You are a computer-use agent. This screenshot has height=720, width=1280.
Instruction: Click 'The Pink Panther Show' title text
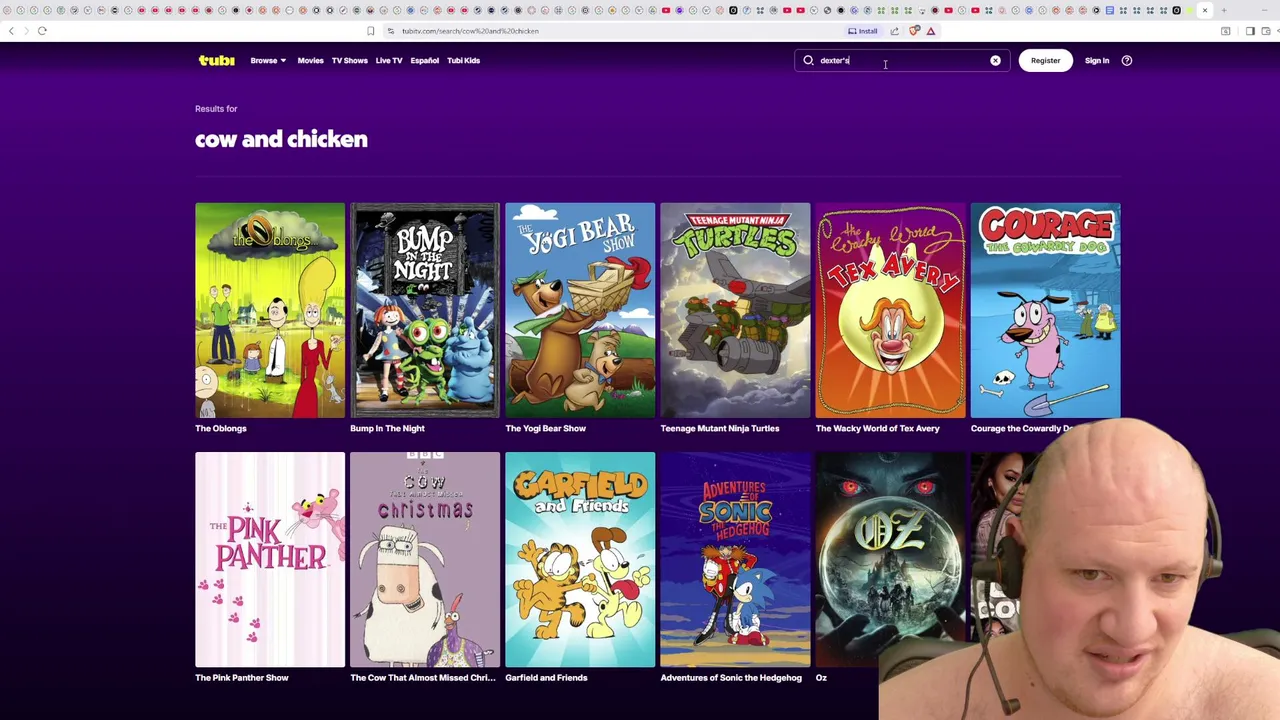242,677
